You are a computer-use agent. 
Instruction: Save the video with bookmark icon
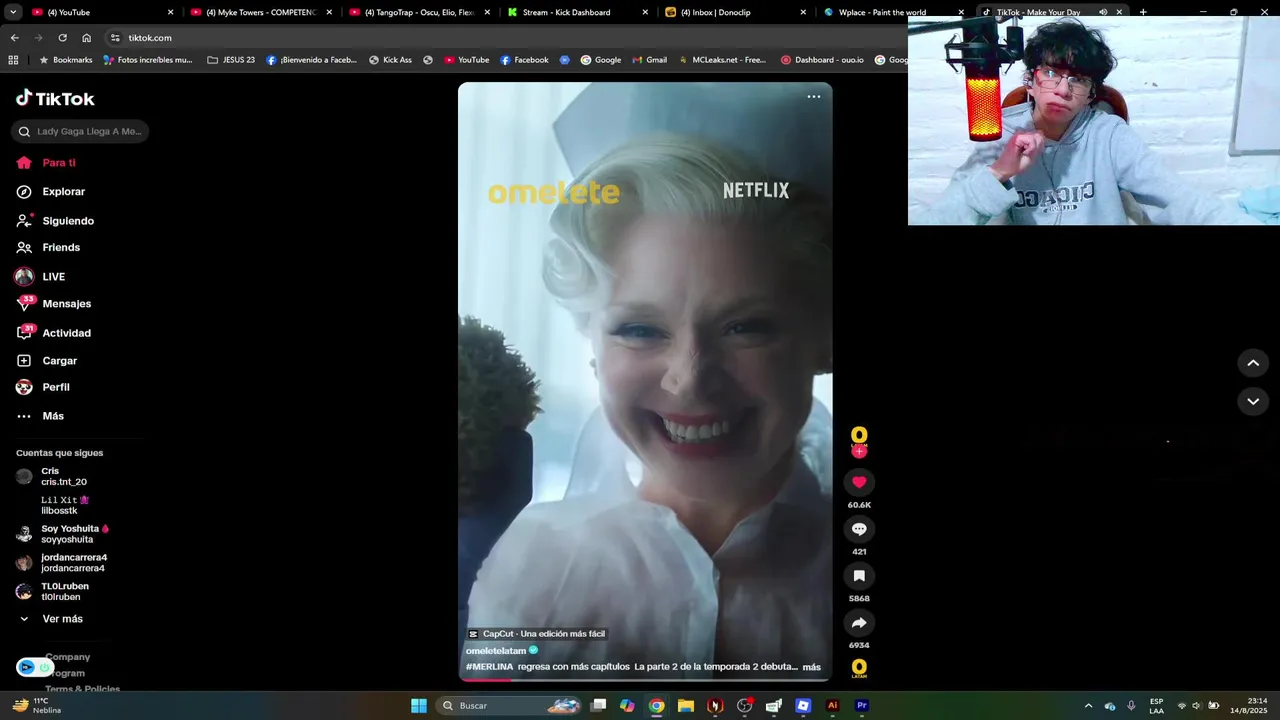click(x=859, y=576)
